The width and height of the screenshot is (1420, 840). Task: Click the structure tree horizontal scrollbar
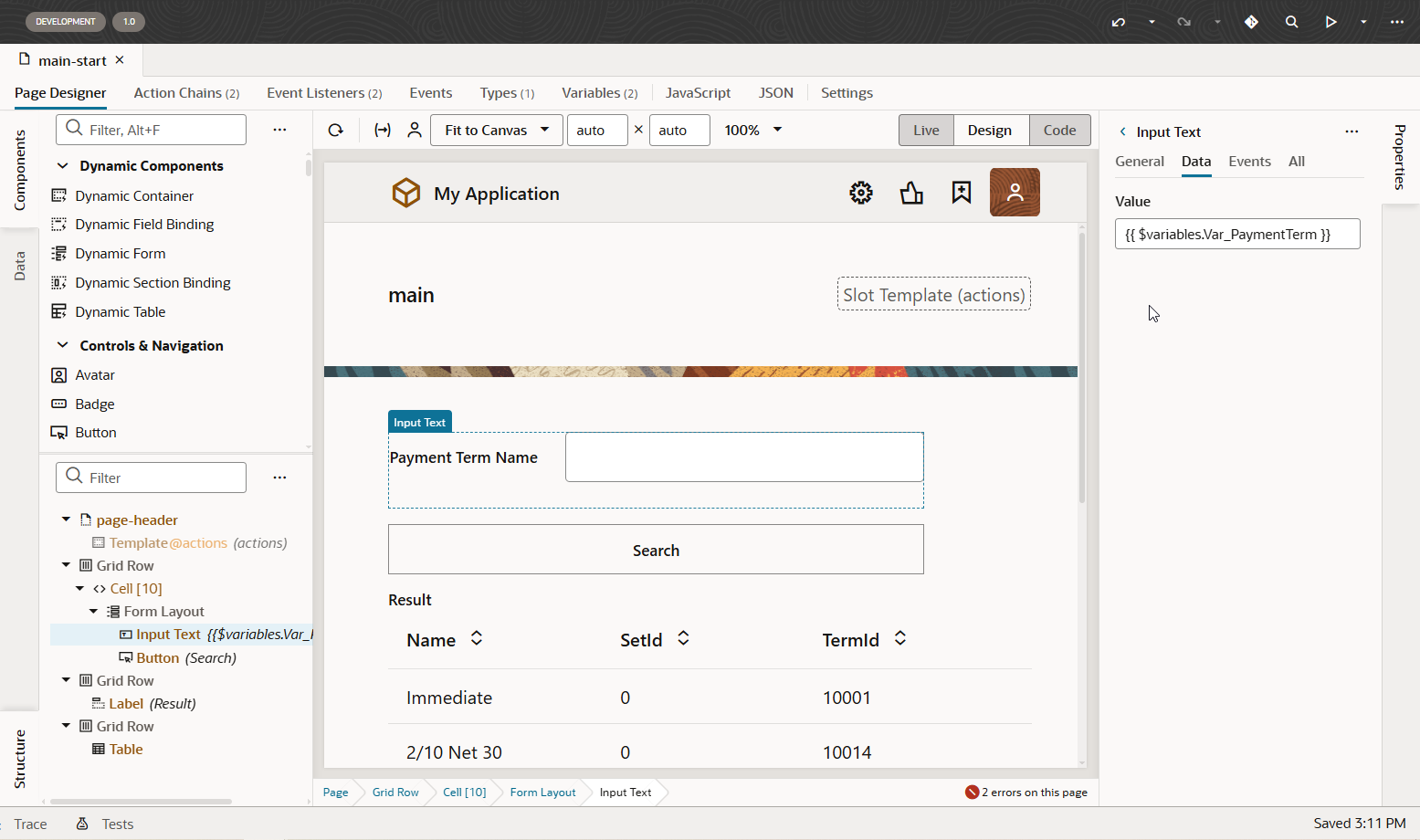pos(142,802)
